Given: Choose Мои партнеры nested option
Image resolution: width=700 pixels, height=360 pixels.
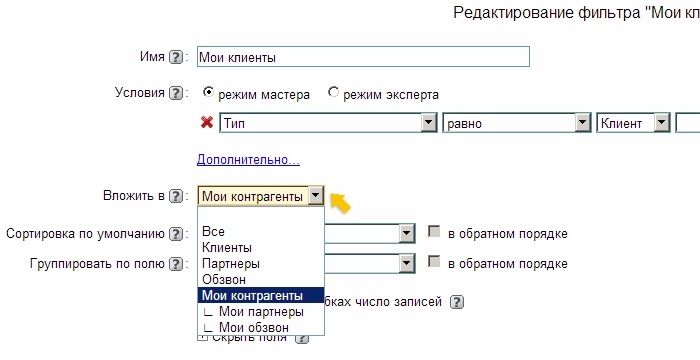Looking at the screenshot, I should [x=261, y=311].
